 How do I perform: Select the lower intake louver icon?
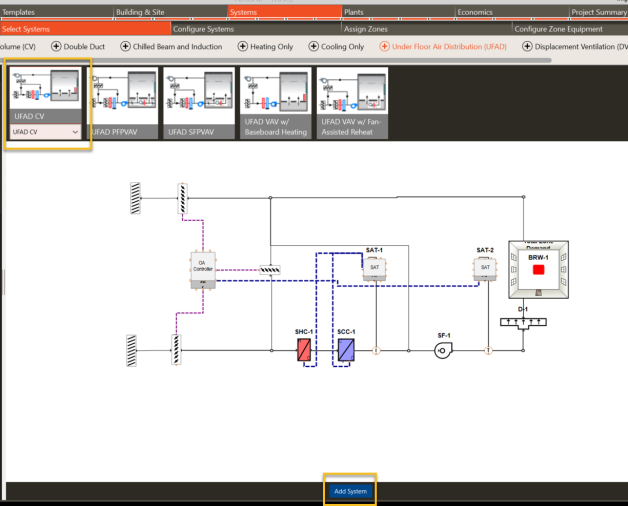(131, 351)
